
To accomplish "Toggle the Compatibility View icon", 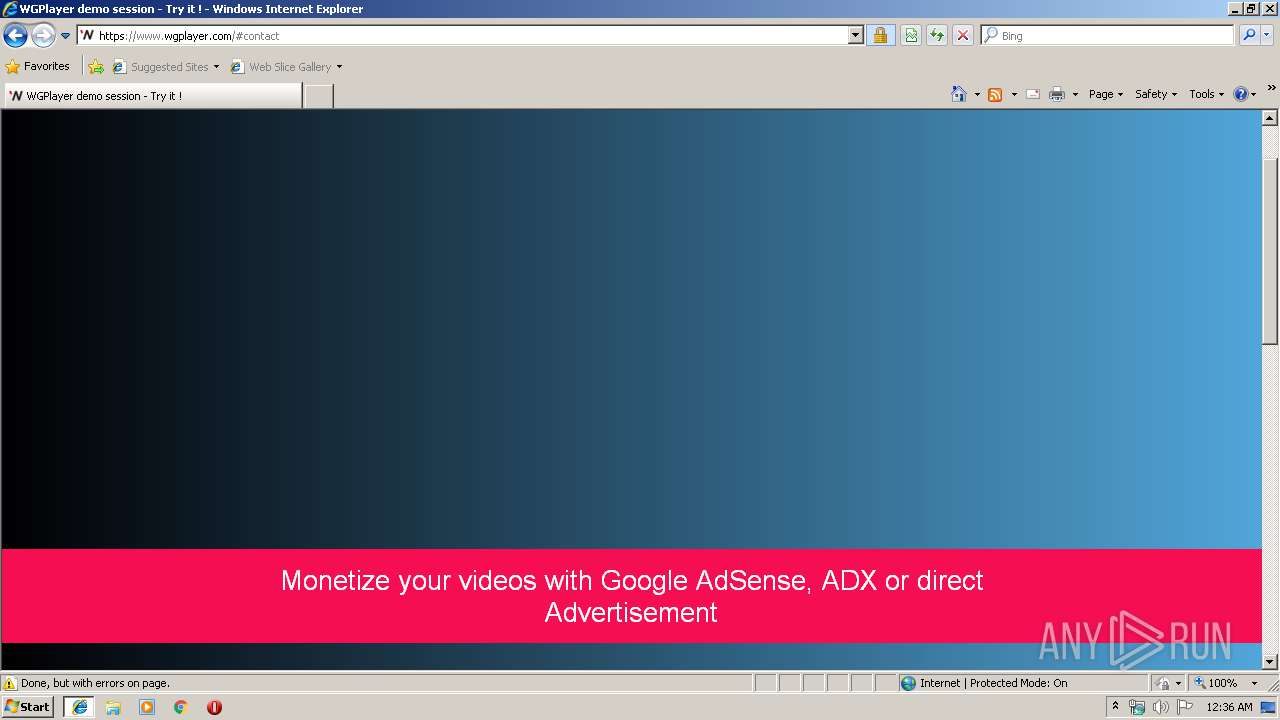I will pyautogui.click(x=911, y=36).
